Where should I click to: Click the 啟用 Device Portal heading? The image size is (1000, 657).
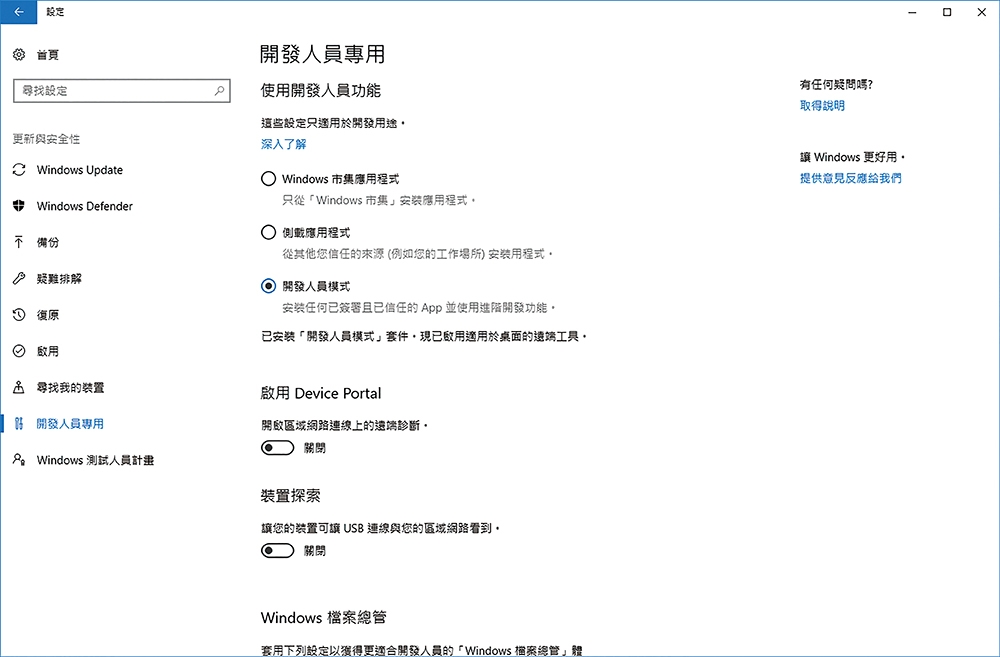point(321,393)
